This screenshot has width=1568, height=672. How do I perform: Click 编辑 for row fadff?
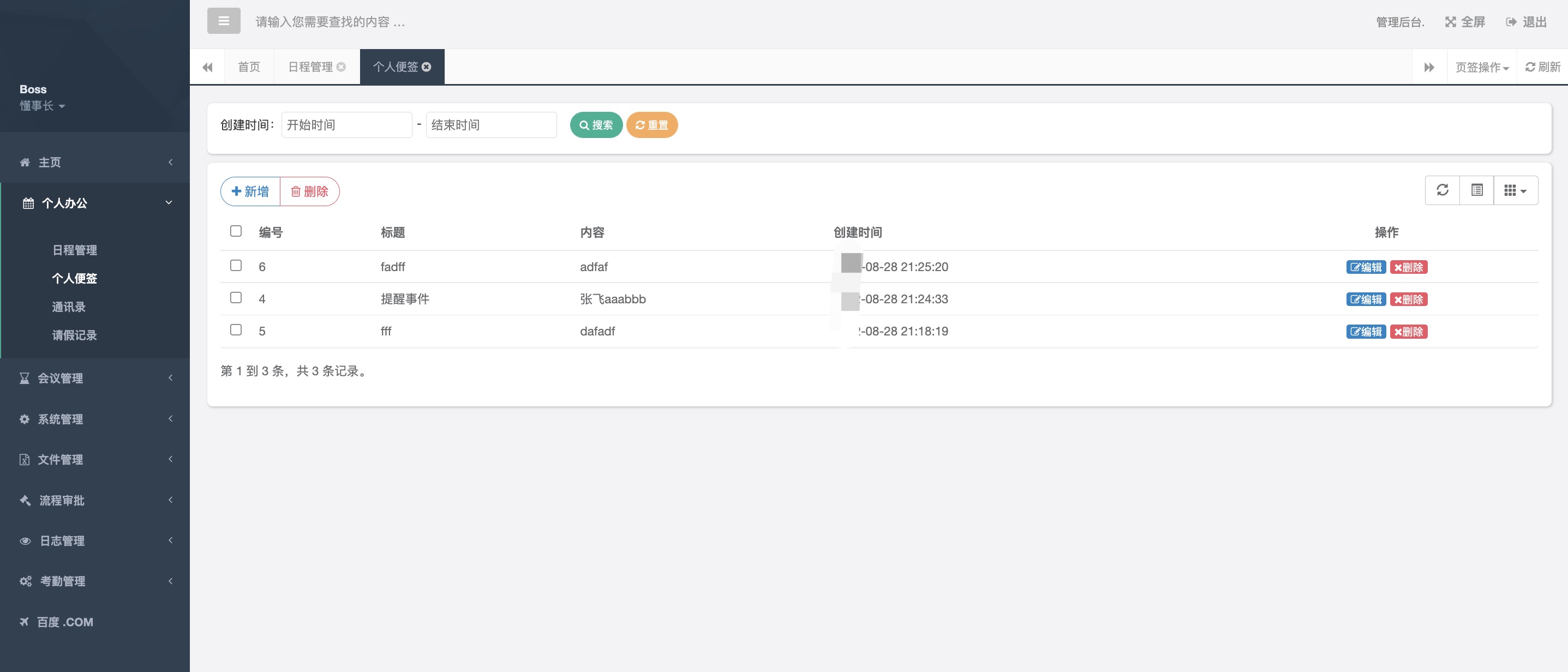tap(1366, 267)
